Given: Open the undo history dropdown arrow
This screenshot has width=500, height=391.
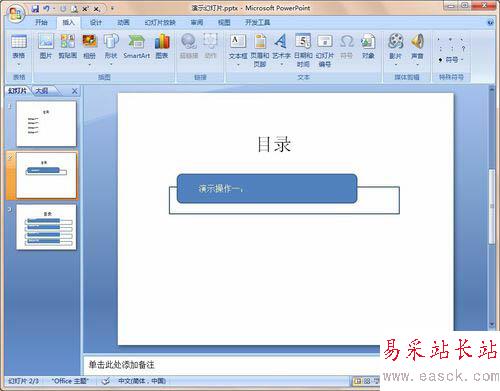Looking at the screenshot, I should (54, 9).
